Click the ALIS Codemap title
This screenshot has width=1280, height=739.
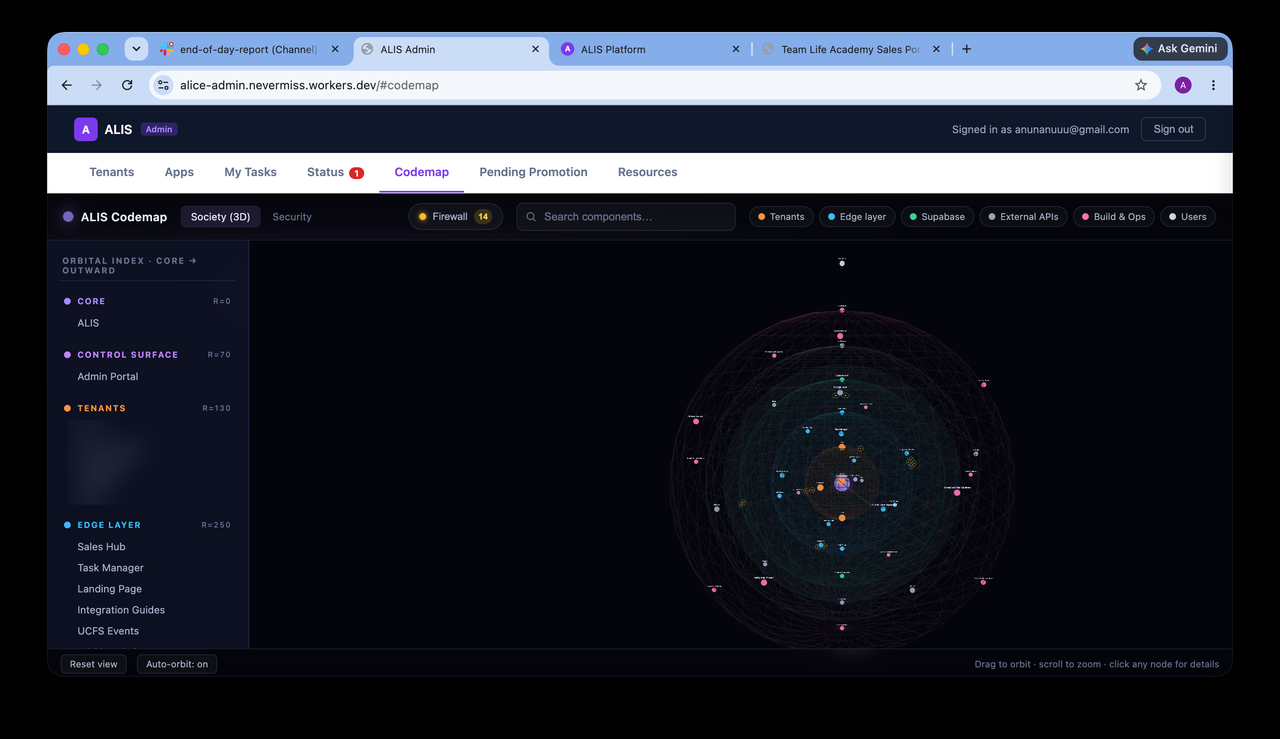(124, 217)
